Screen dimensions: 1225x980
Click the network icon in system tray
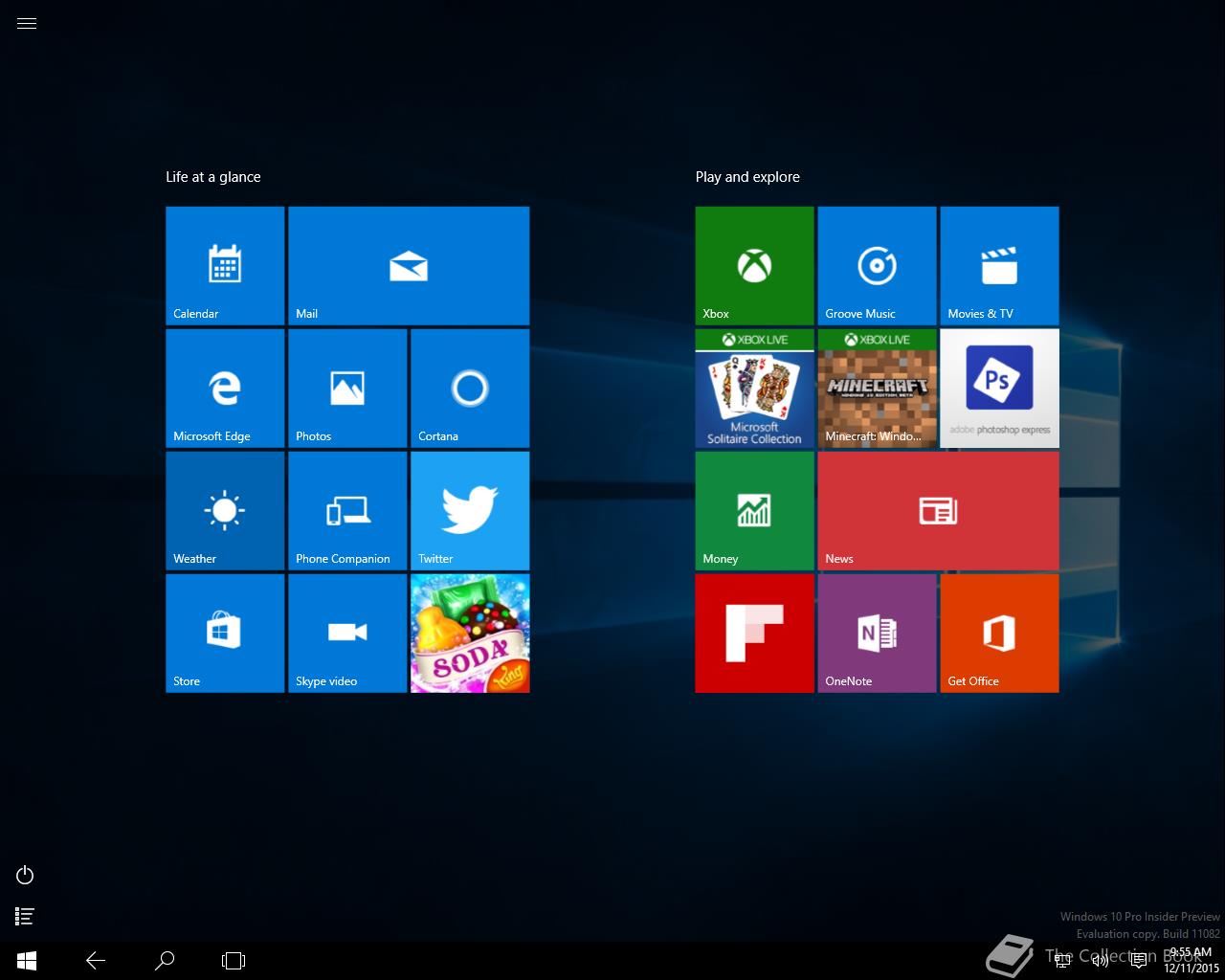click(x=1063, y=961)
